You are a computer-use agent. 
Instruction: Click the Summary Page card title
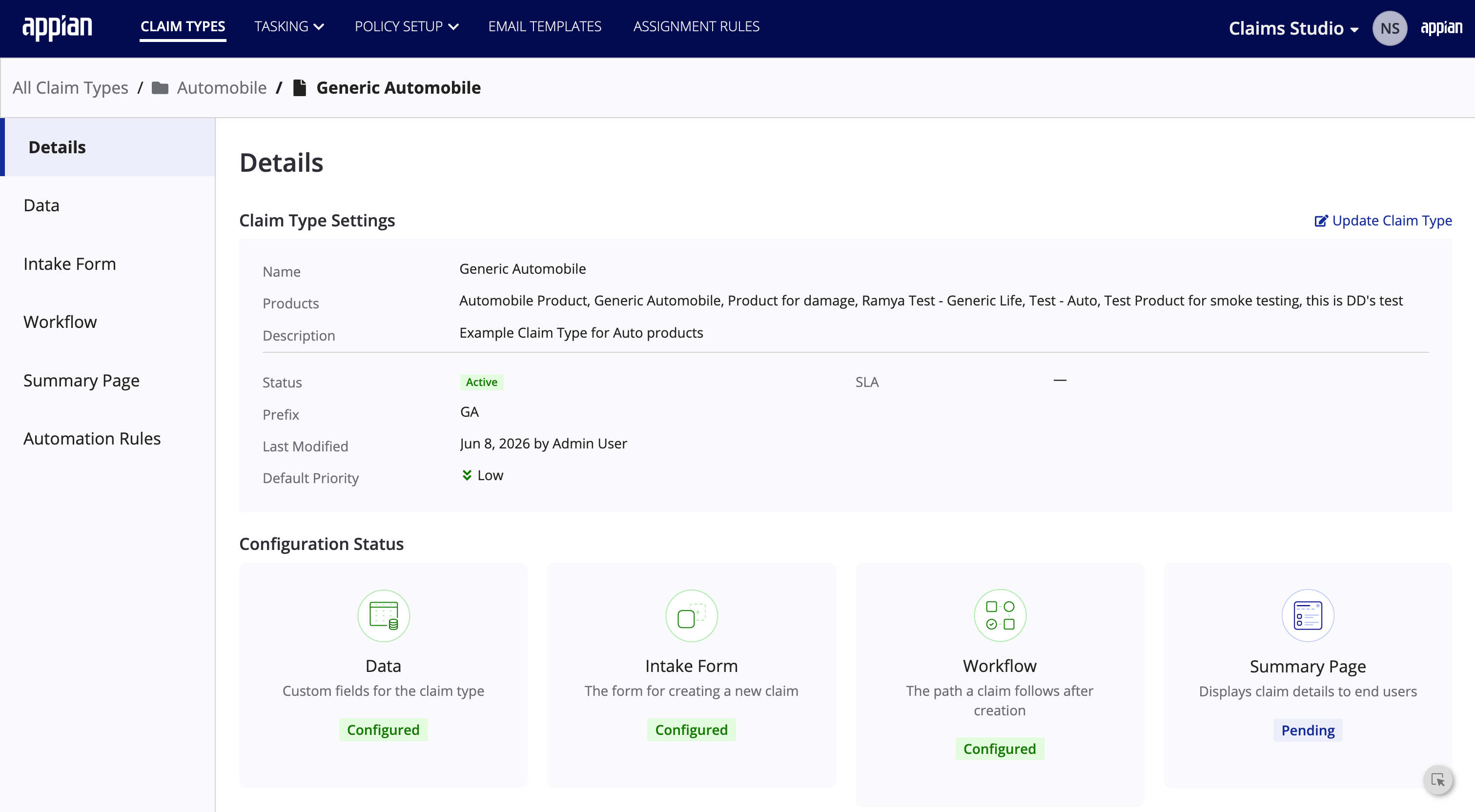(1308, 667)
